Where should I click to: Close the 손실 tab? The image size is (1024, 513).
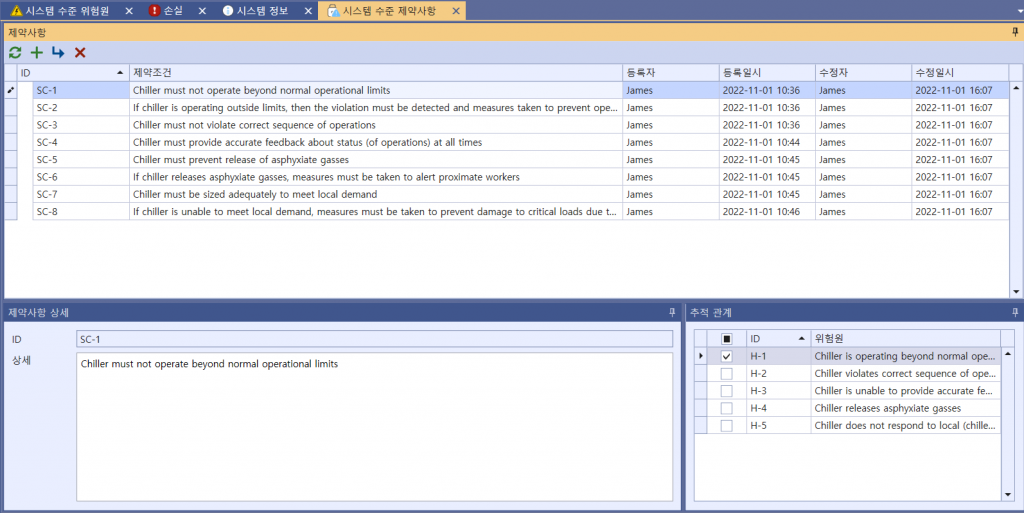[x=202, y=11]
